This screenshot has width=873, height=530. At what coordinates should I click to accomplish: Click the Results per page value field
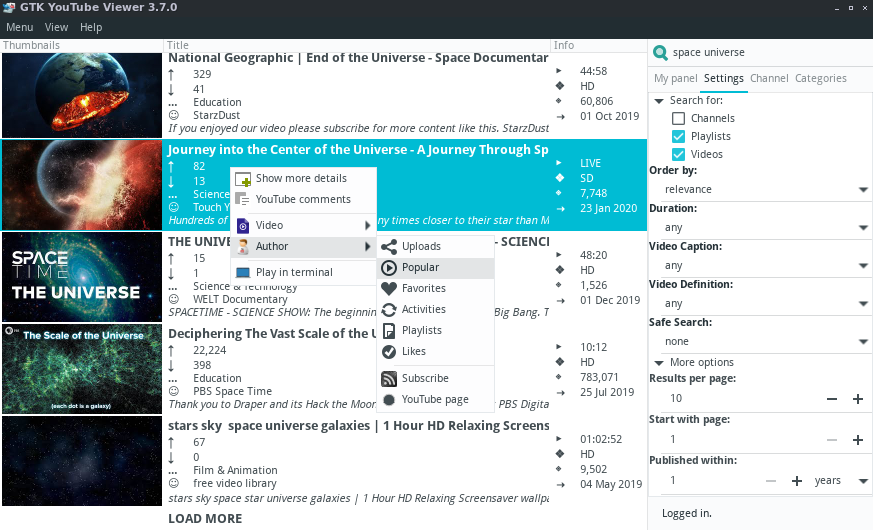pos(743,399)
